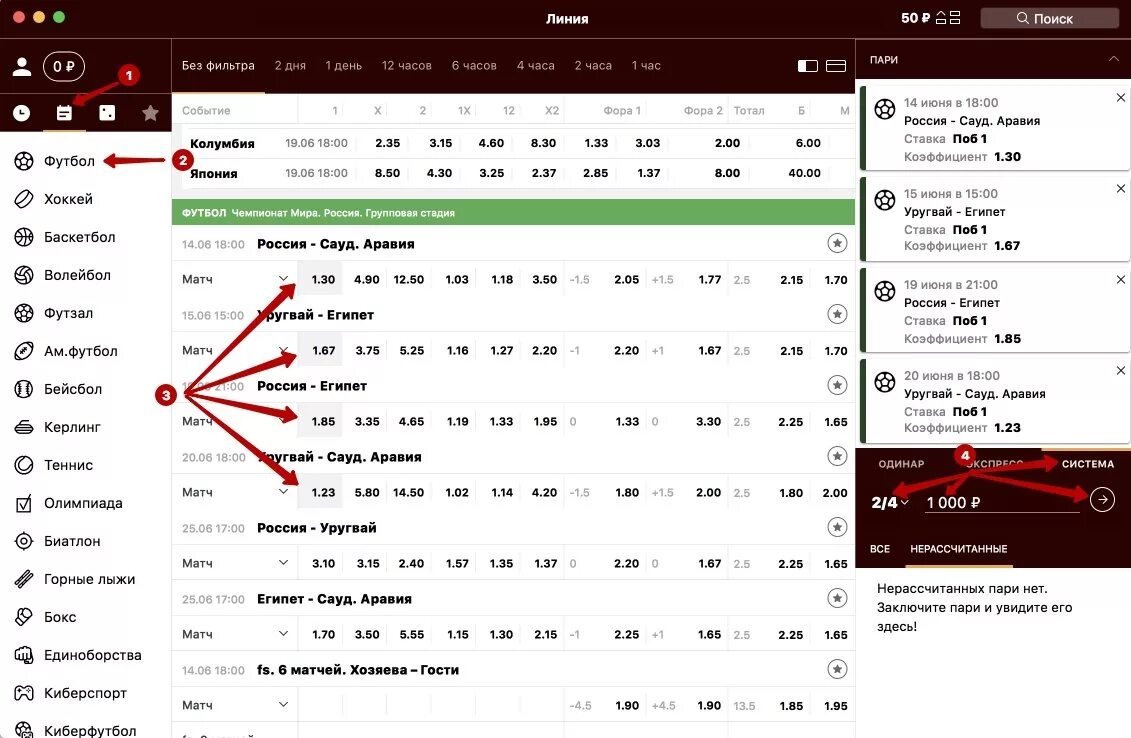This screenshot has width=1131, height=738.
Task: Pick odds 1.70 win for Египет - Сауд. Аравия
Action: pos(323,635)
